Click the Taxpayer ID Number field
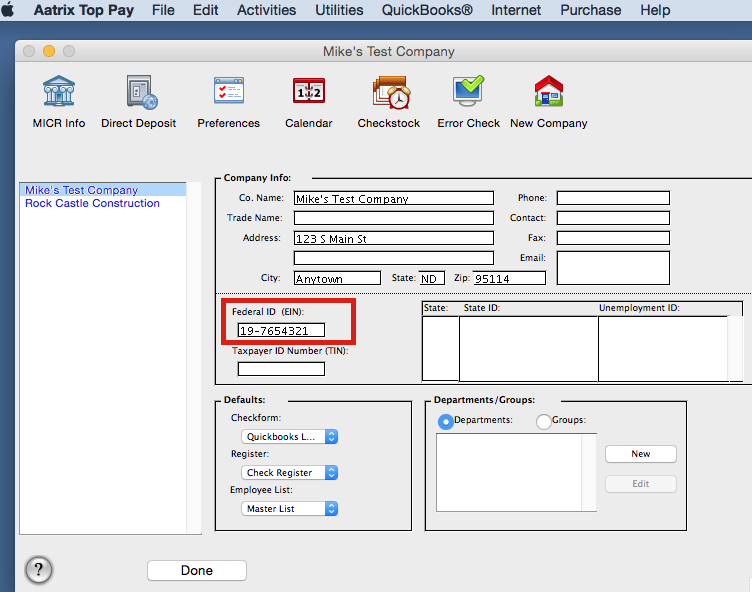 282,369
